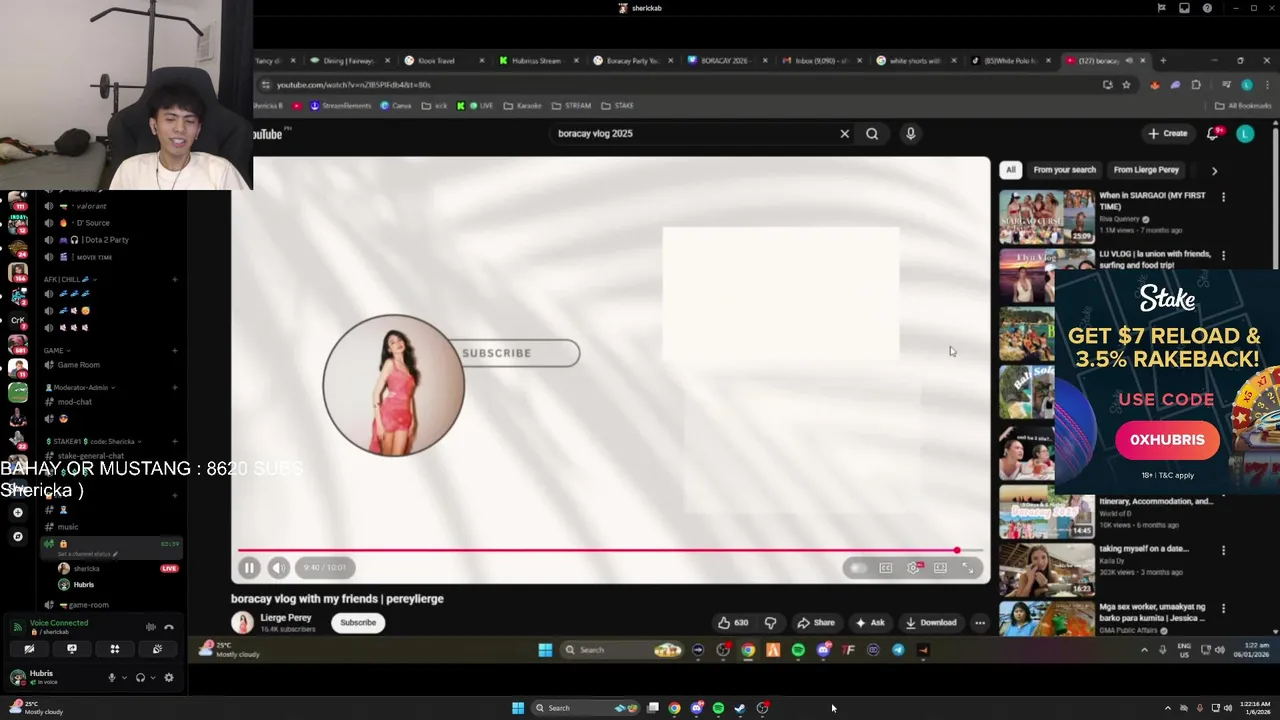This screenshot has width=1280, height=720.
Task: Open options for the 'LU VLOG' video
Action: tap(1223, 256)
